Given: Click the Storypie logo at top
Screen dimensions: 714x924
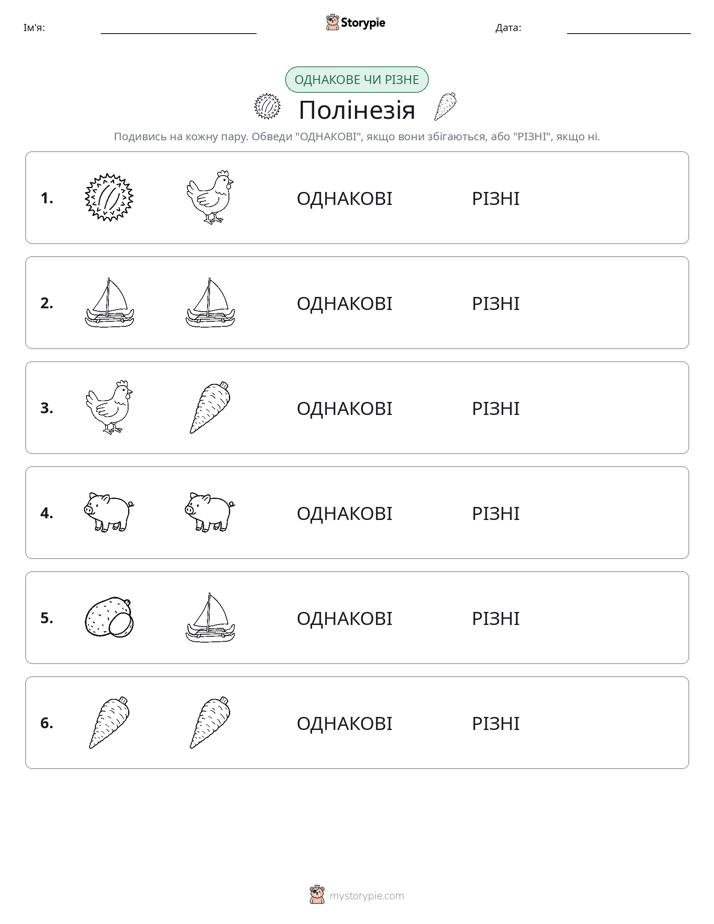Looking at the screenshot, I should pyautogui.click(x=355, y=22).
